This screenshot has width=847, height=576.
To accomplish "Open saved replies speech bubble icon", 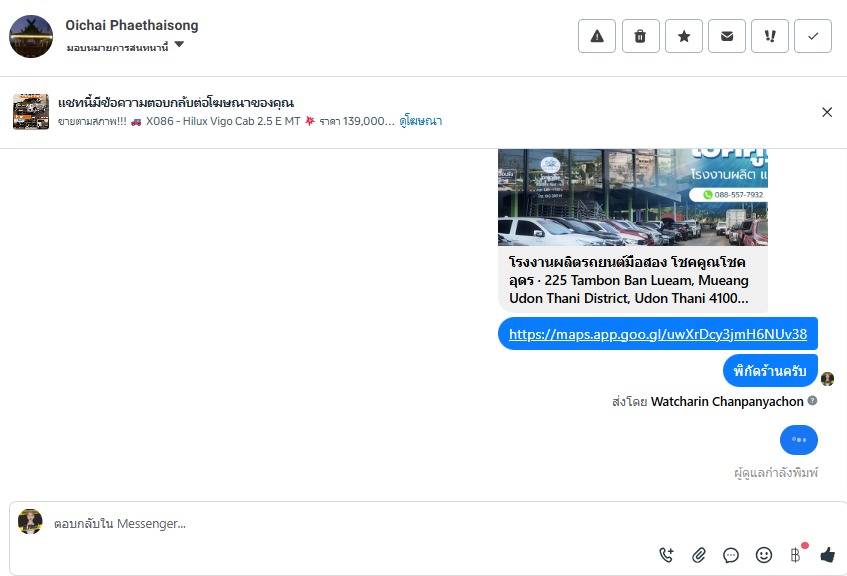I will click(731, 555).
